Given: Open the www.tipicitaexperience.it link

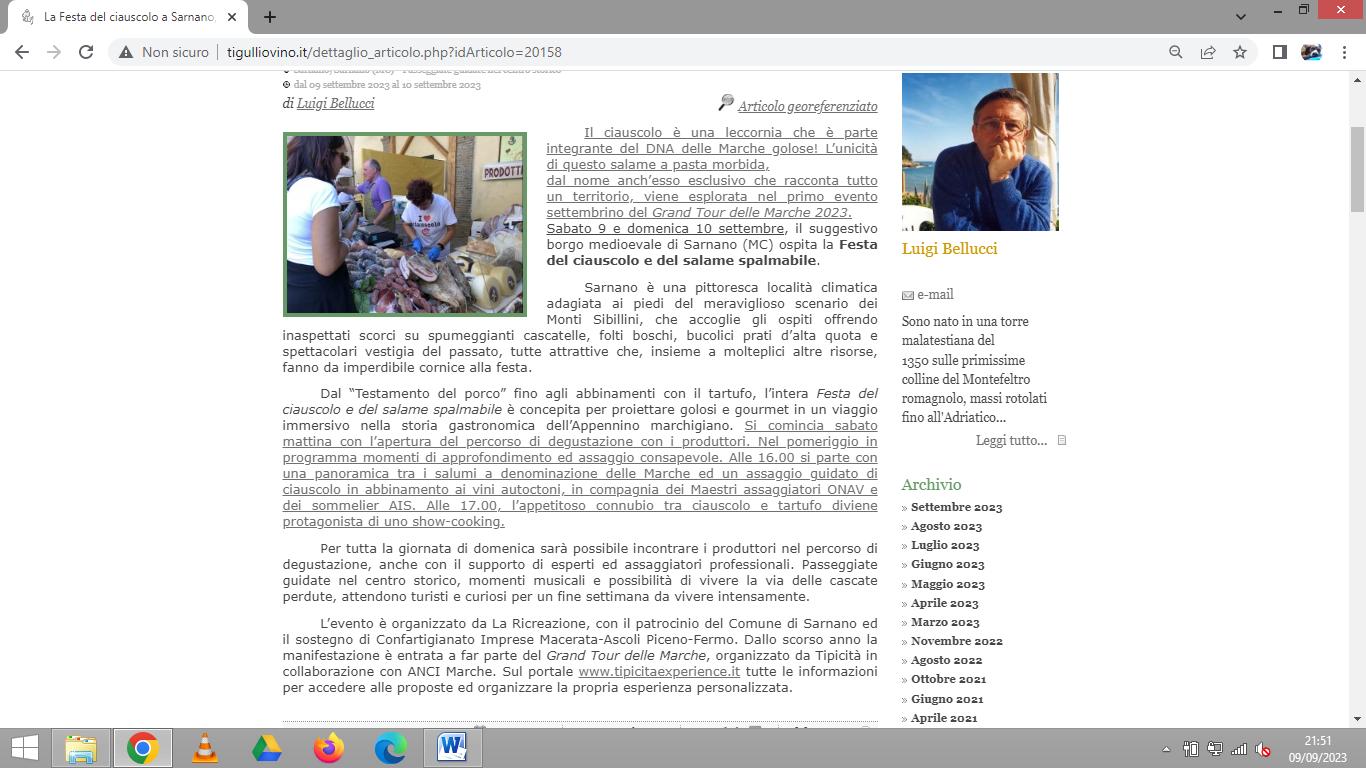Looking at the screenshot, I should [659, 671].
